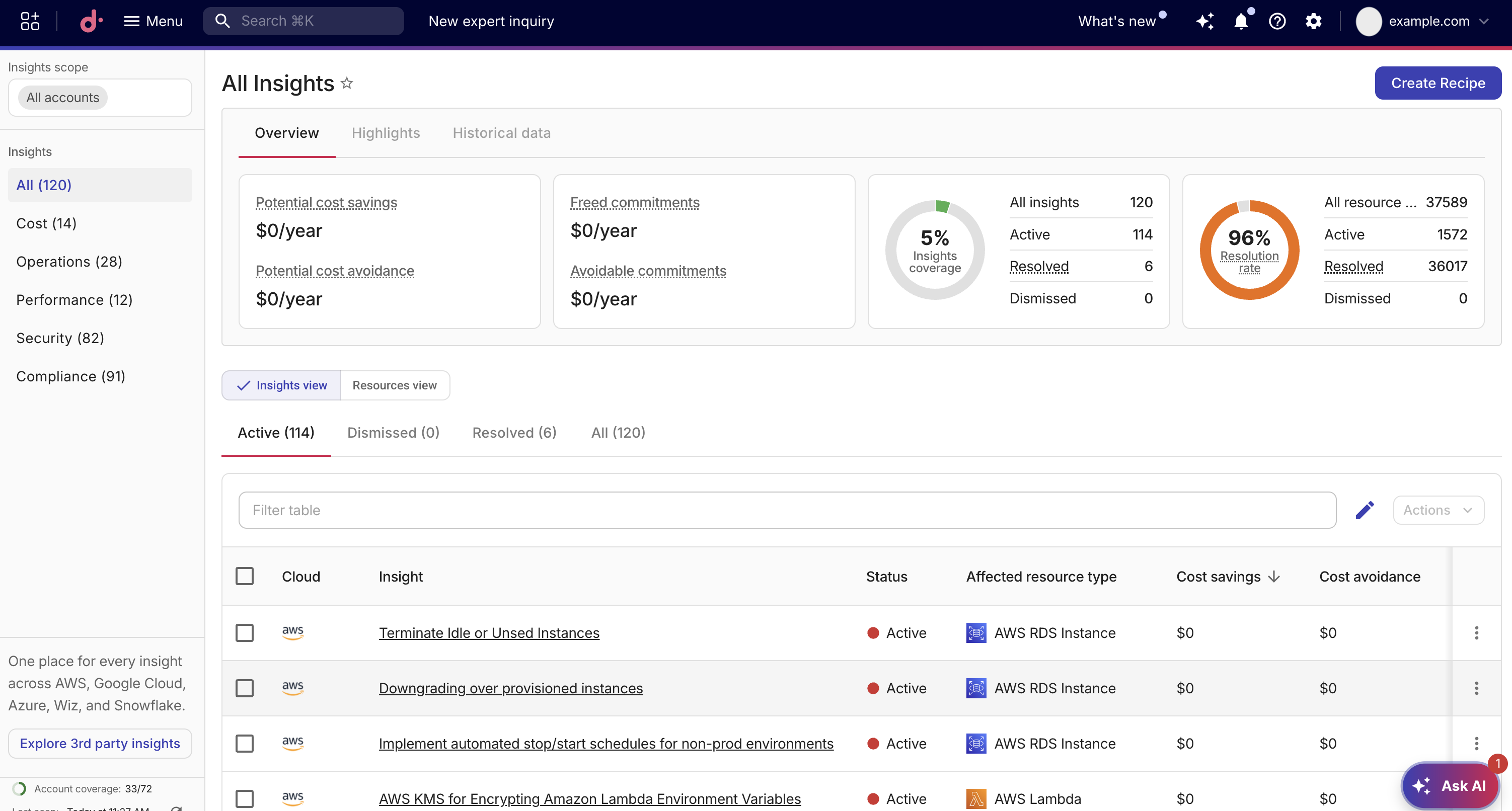The width and height of the screenshot is (1512, 811).
Task: Open Implement automated stop/start schedules insight
Action: point(606,744)
